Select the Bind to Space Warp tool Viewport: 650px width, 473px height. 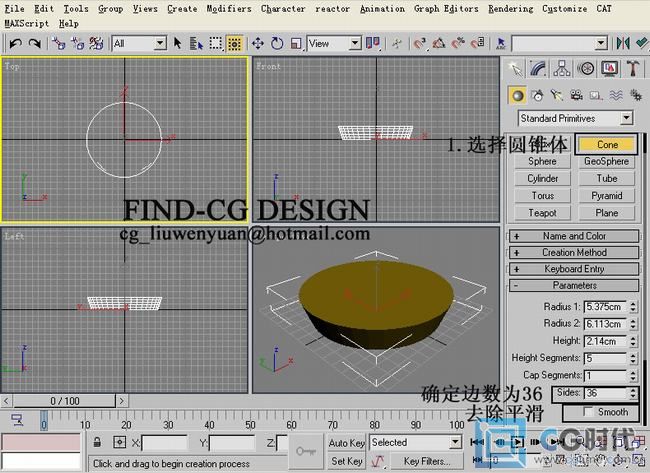pyautogui.click(x=96, y=43)
